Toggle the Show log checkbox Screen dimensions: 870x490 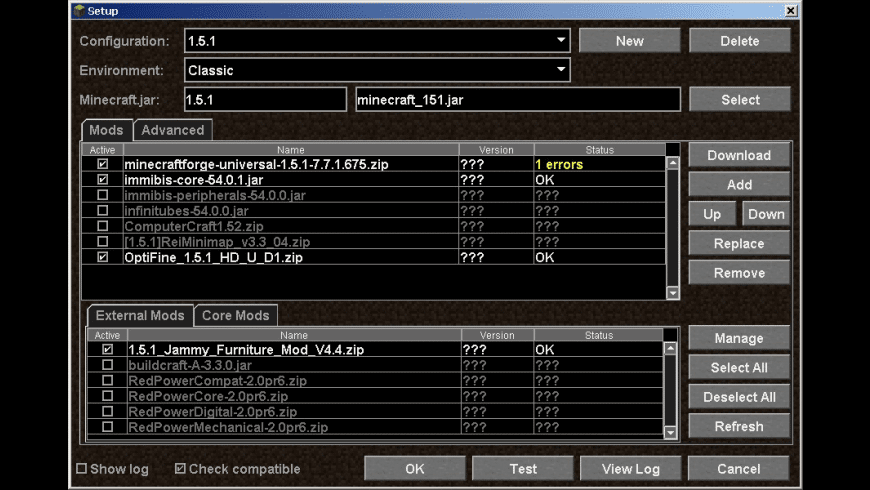(82, 468)
